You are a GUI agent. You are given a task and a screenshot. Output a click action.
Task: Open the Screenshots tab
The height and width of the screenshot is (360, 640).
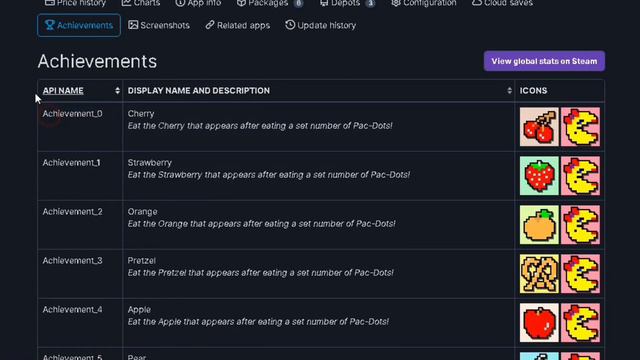tap(159, 25)
